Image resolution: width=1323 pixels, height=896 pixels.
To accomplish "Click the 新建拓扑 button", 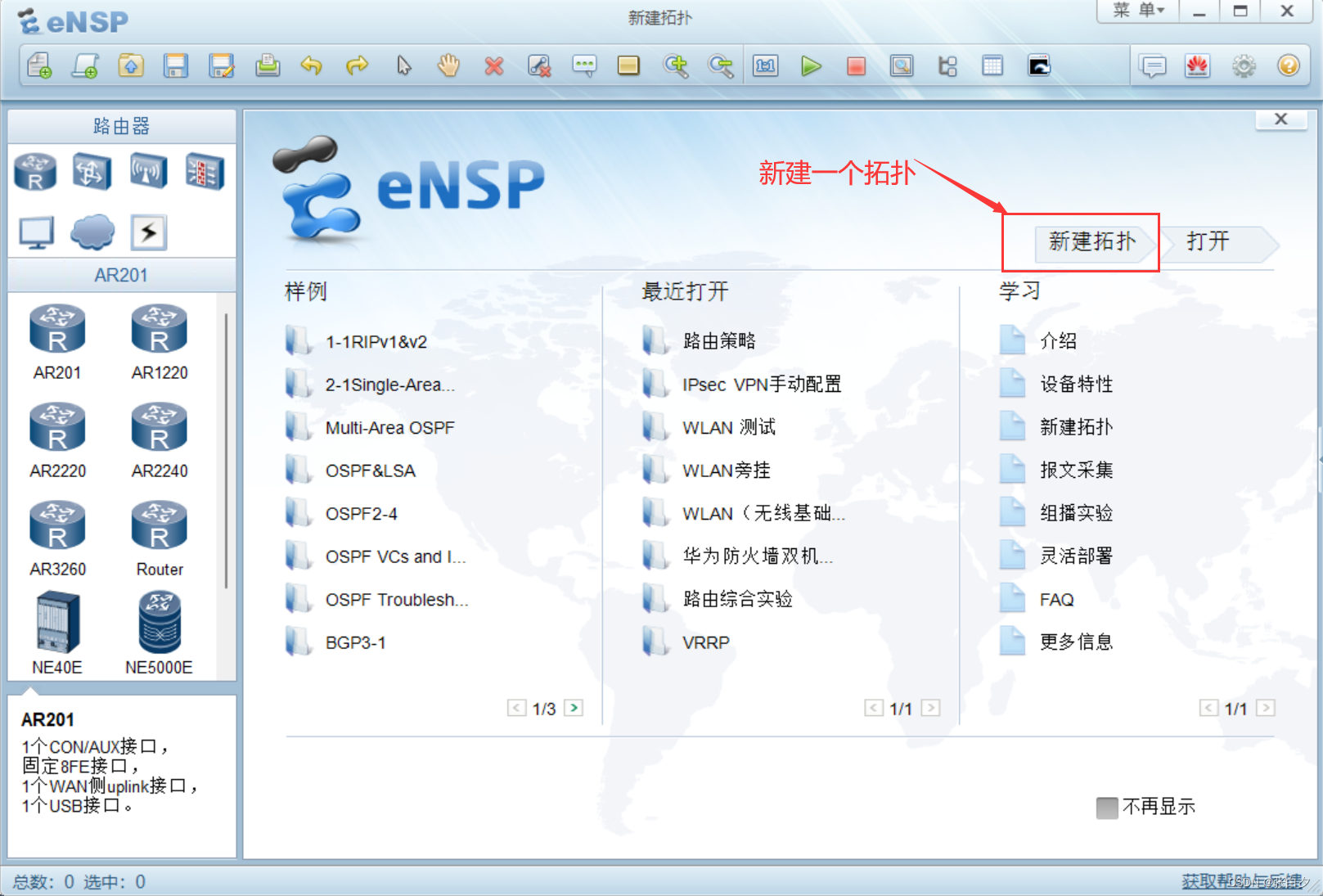I will click(x=1093, y=242).
